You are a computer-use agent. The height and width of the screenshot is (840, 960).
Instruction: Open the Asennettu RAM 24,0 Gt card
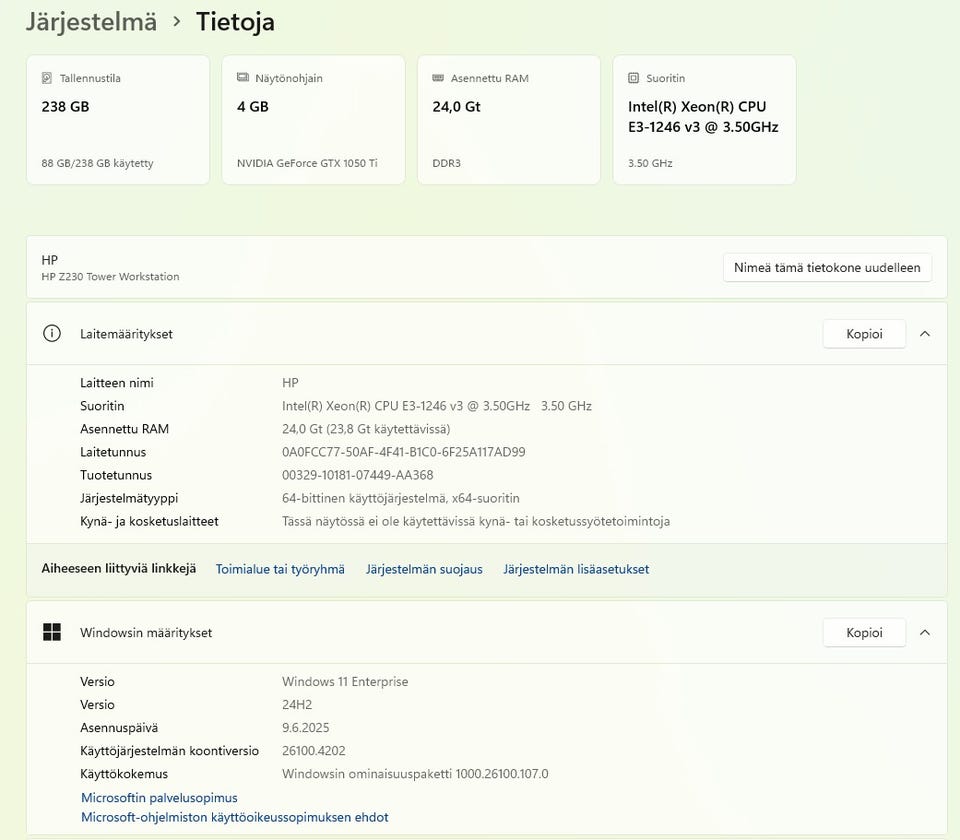pos(509,119)
